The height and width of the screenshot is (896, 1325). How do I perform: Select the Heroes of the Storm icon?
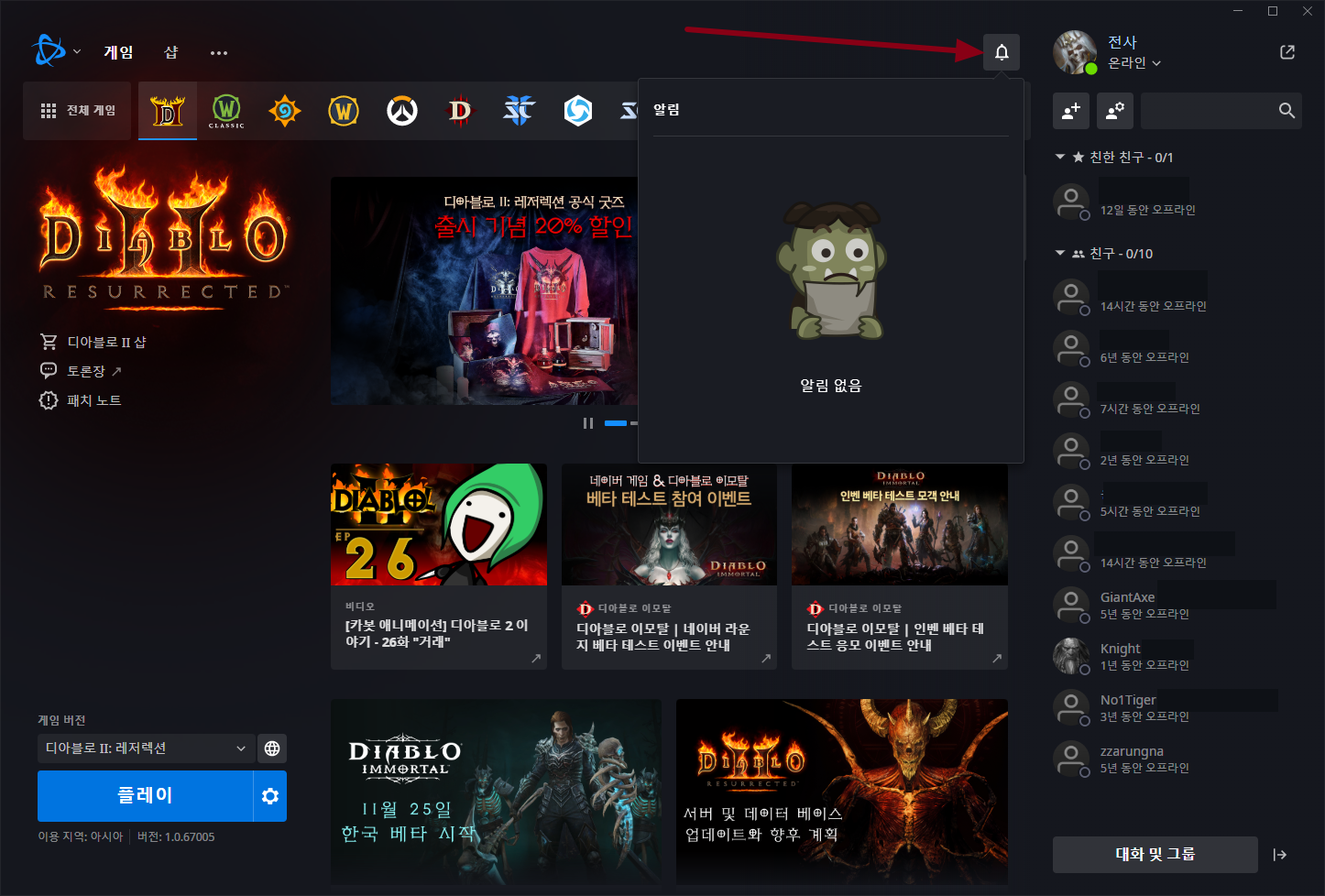pos(578,111)
